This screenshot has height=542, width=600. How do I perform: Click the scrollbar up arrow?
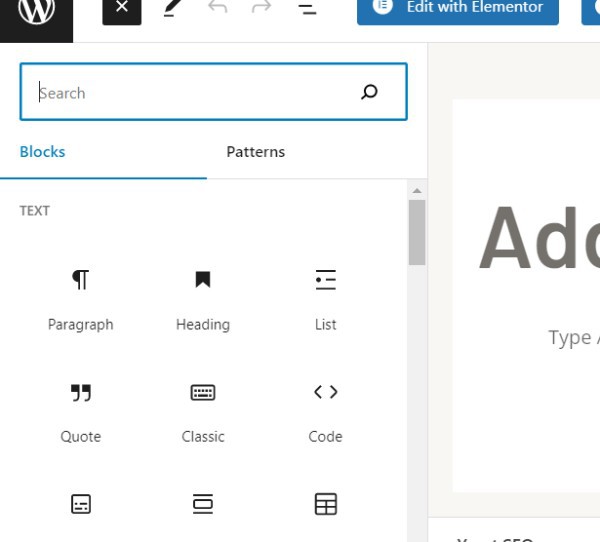417,191
